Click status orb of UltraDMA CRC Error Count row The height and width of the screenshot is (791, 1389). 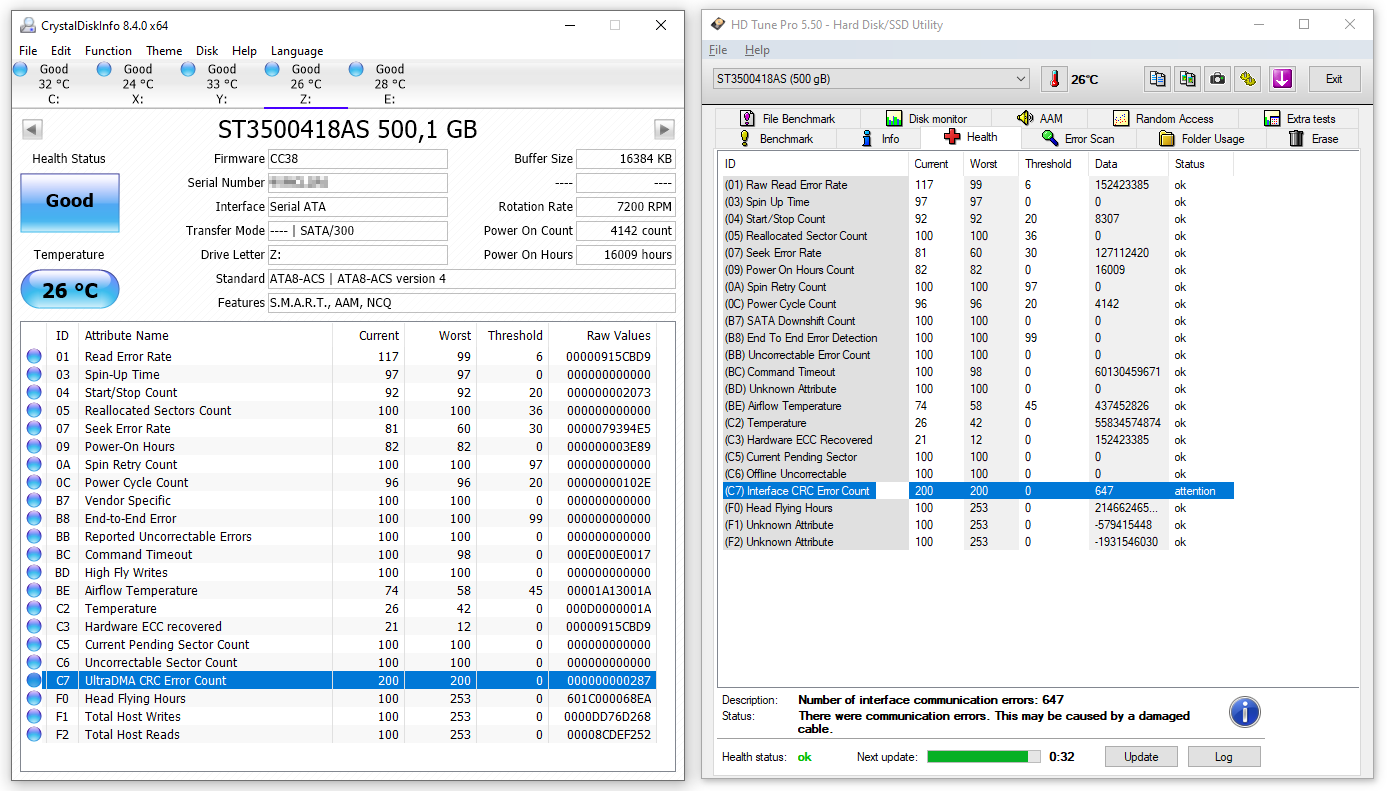(34, 681)
